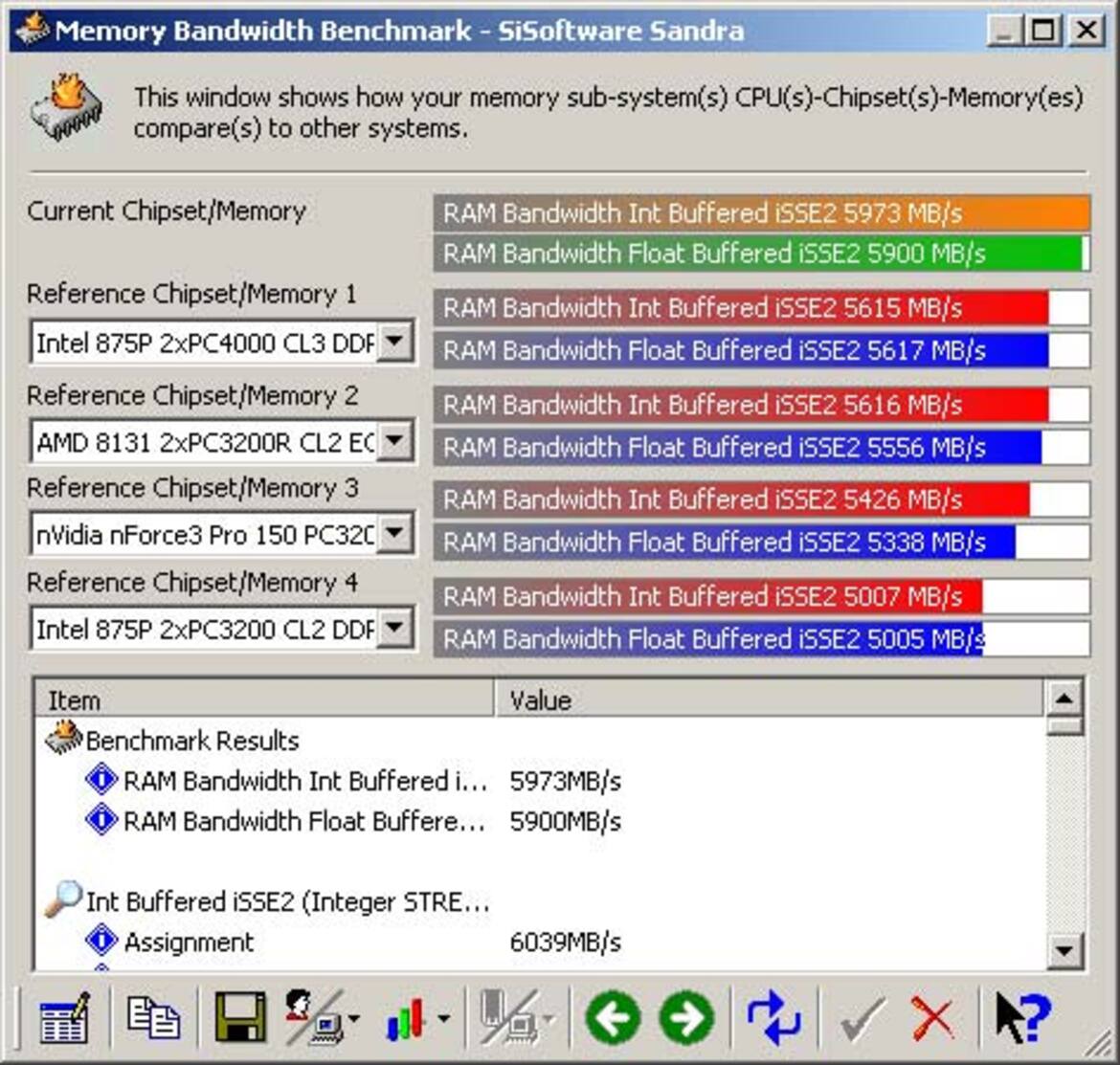The width and height of the screenshot is (1120, 1065).
Task: Click the red Int Buffered 5007 MB/s bar
Action: pyautogui.click(x=761, y=596)
